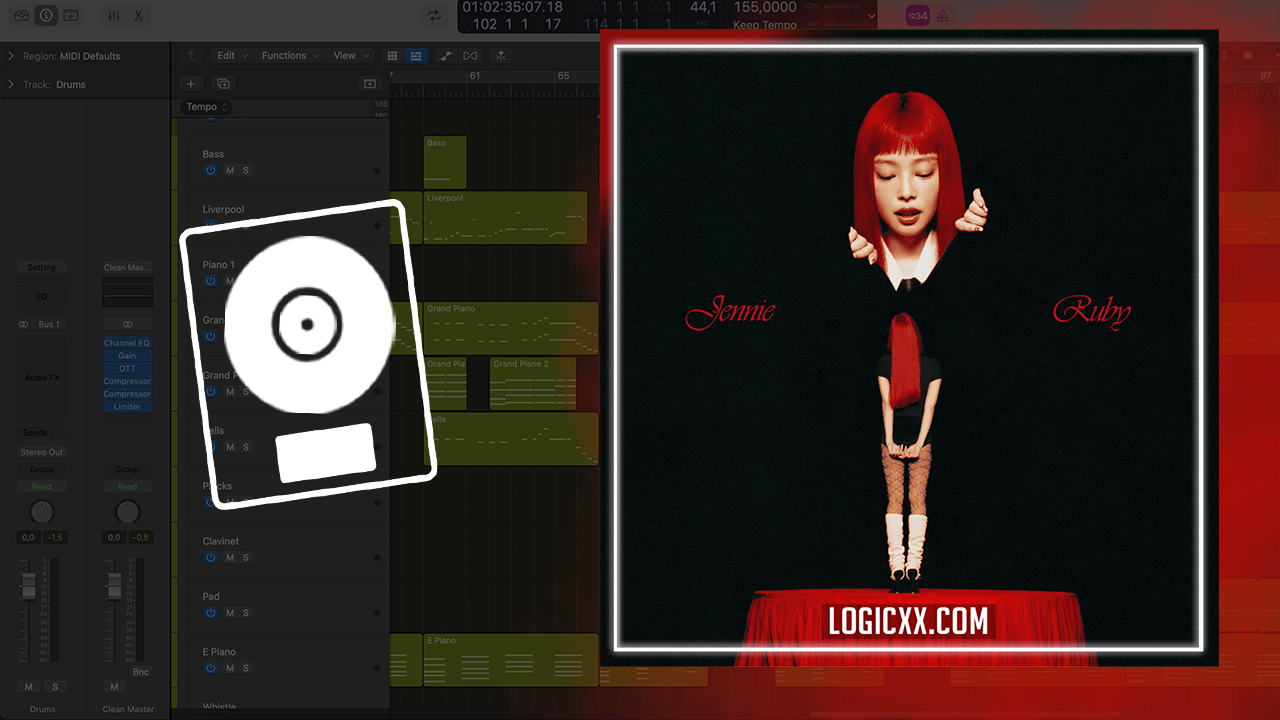Select the Bass MIDI region
This screenshot has height=720, width=1280.
(x=445, y=162)
